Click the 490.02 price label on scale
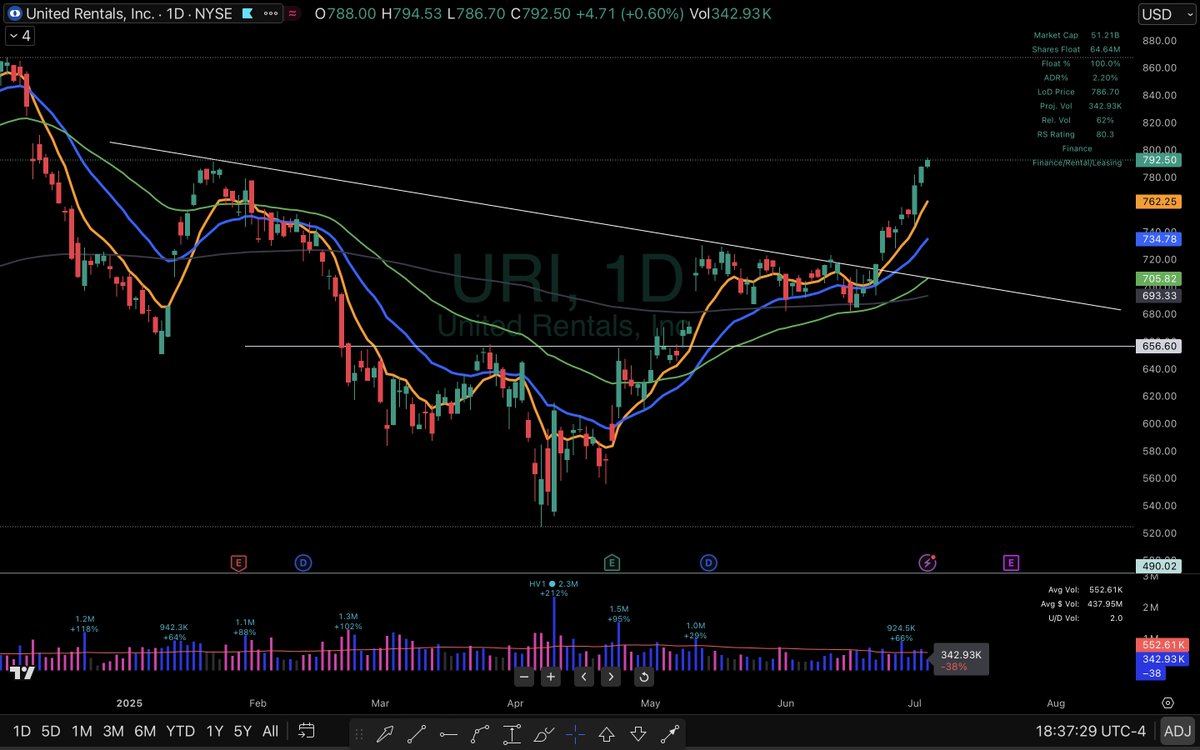The width and height of the screenshot is (1200, 750). (1160, 565)
